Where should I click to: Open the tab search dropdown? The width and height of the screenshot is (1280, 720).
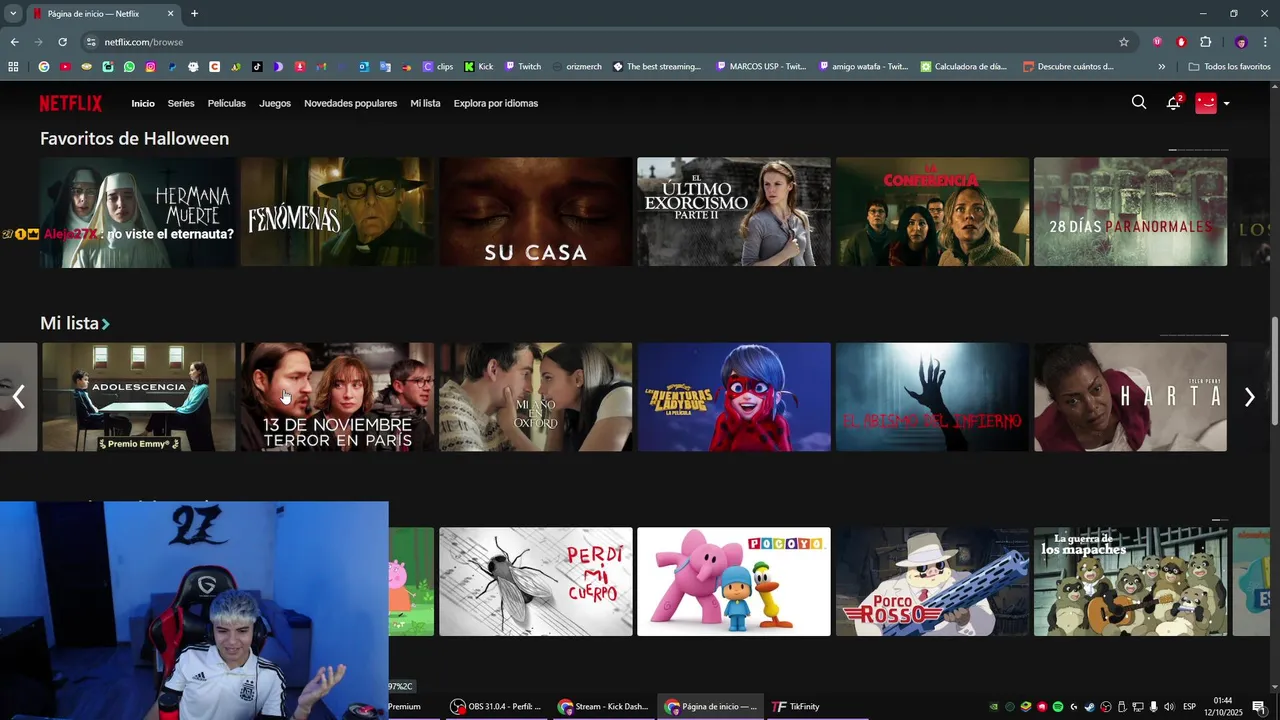tap(13, 14)
